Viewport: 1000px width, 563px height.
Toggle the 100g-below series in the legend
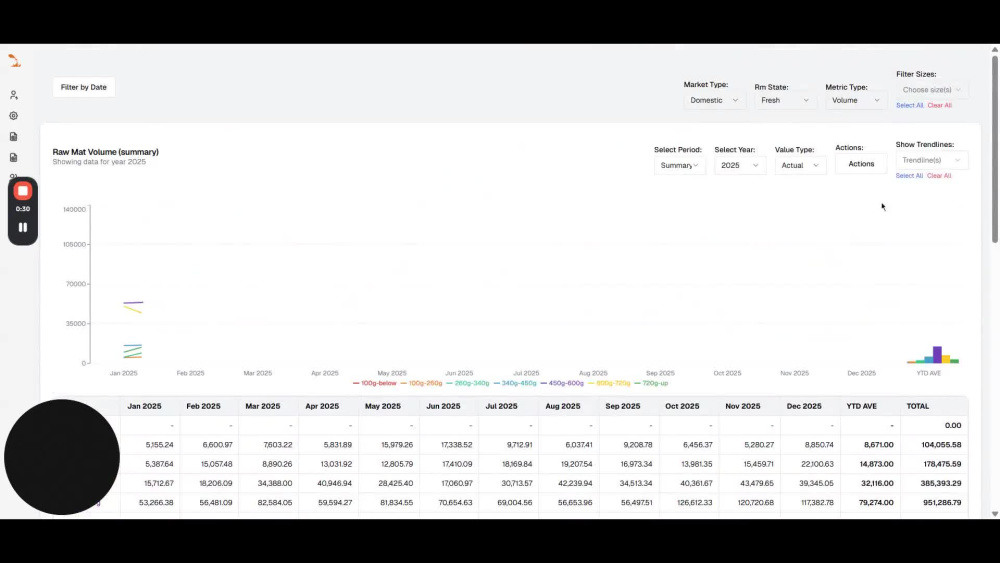(x=375, y=383)
